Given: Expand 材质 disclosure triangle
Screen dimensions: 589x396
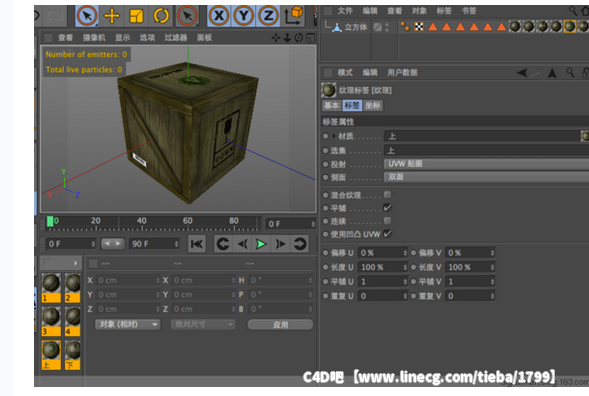Looking at the screenshot, I should point(334,136).
